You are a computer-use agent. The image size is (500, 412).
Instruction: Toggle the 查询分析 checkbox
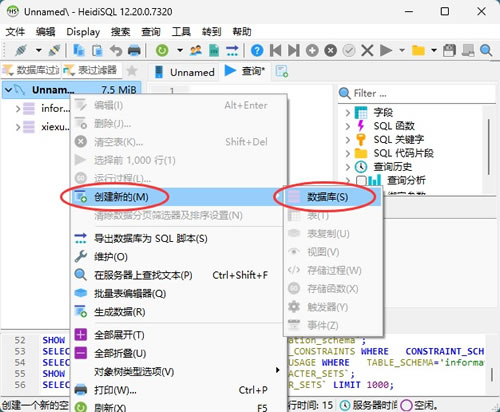click(361, 181)
